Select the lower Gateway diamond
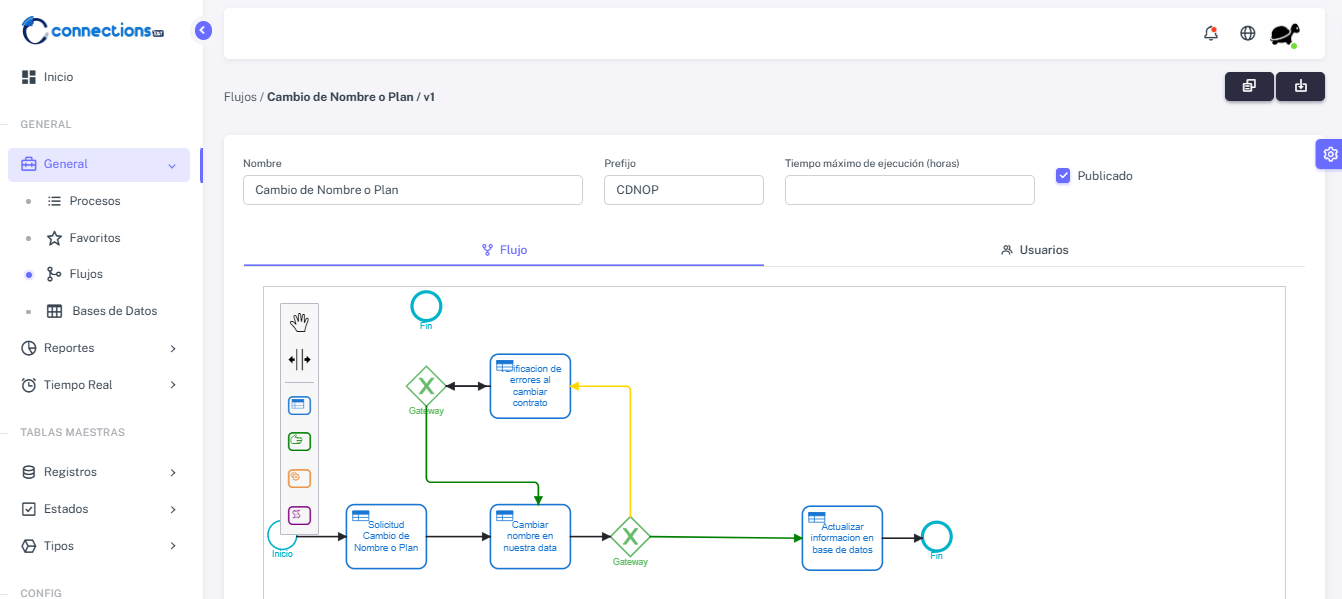The width and height of the screenshot is (1342, 599). click(630, 537)
